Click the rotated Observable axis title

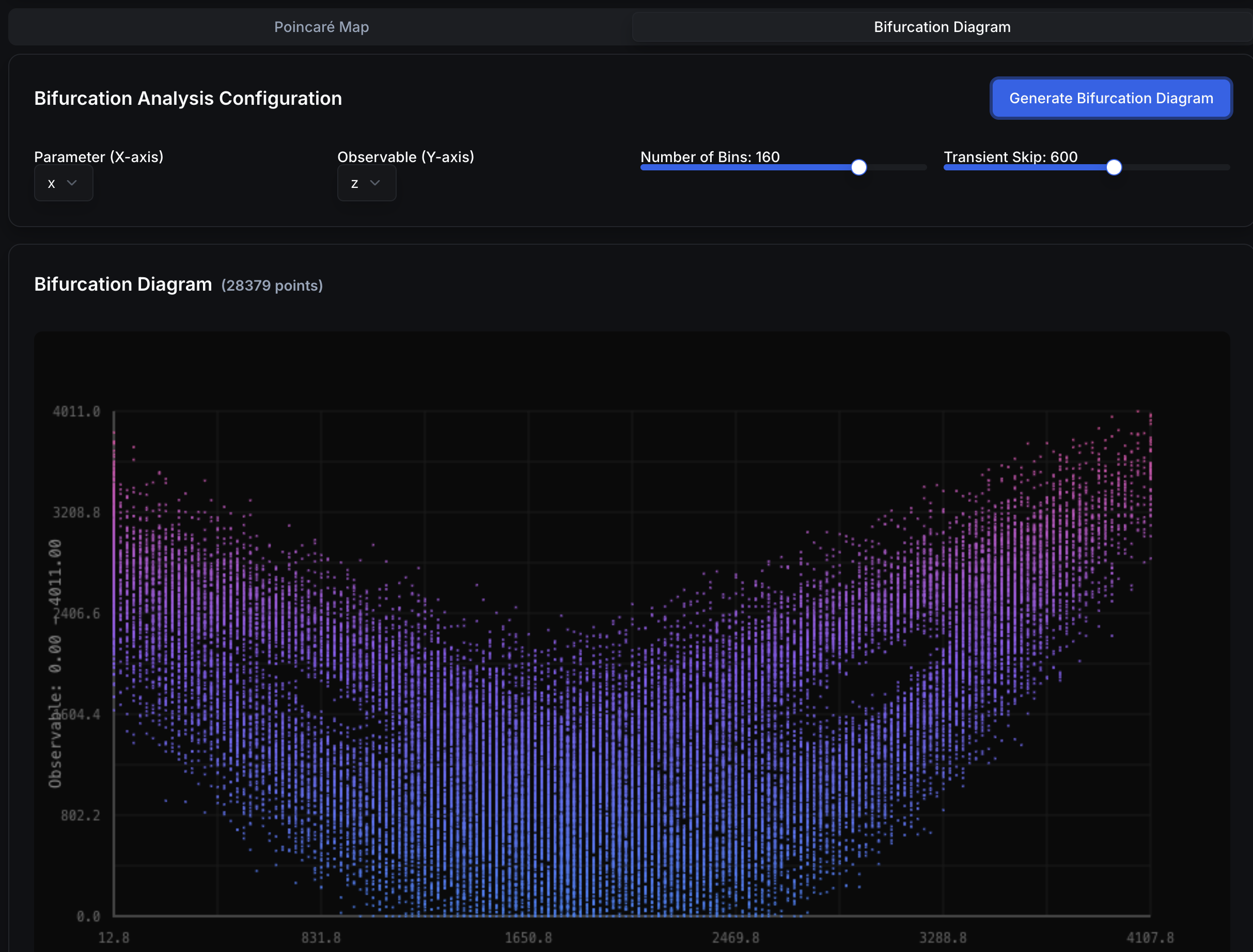coord(55,663)
